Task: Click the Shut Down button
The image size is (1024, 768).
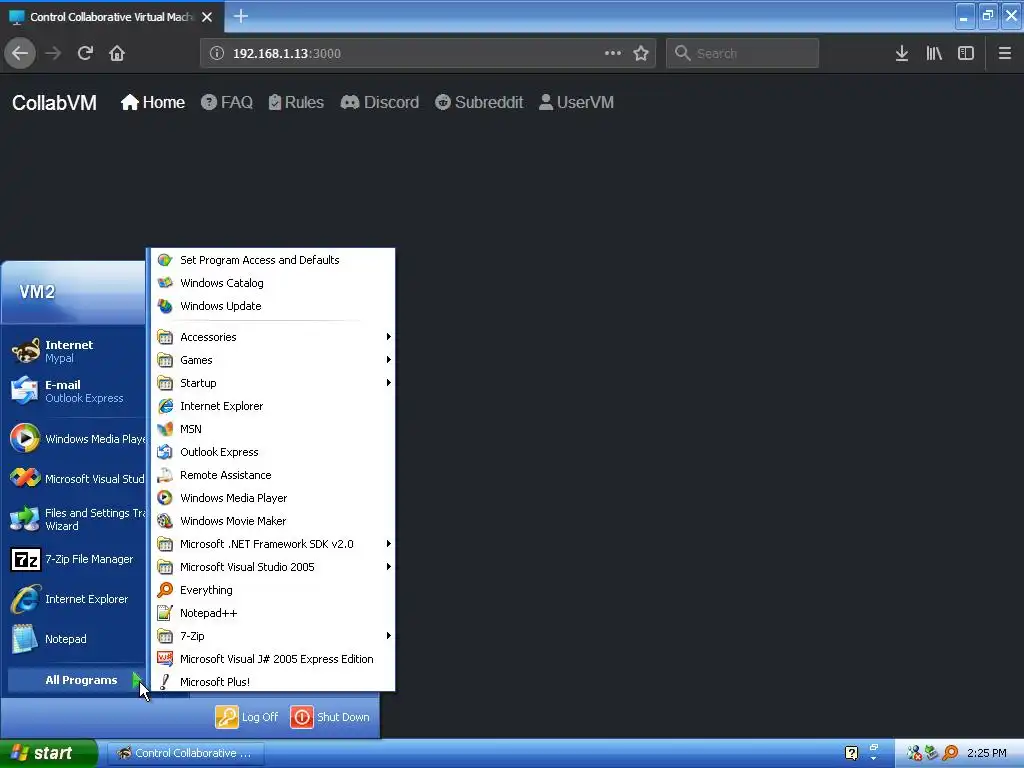Action: pos(330,716)
